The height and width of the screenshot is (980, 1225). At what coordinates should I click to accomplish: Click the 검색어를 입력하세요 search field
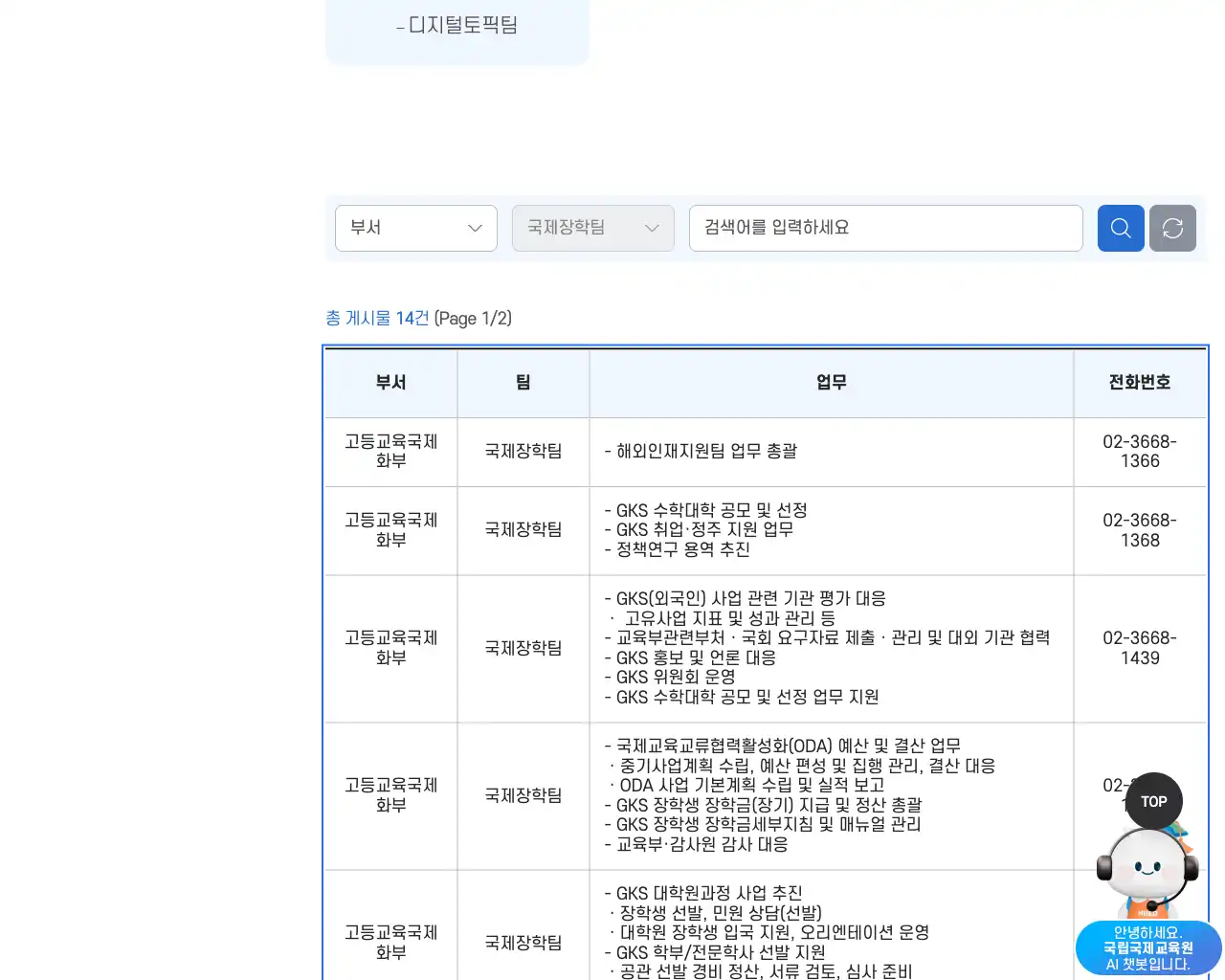[886, 228]
